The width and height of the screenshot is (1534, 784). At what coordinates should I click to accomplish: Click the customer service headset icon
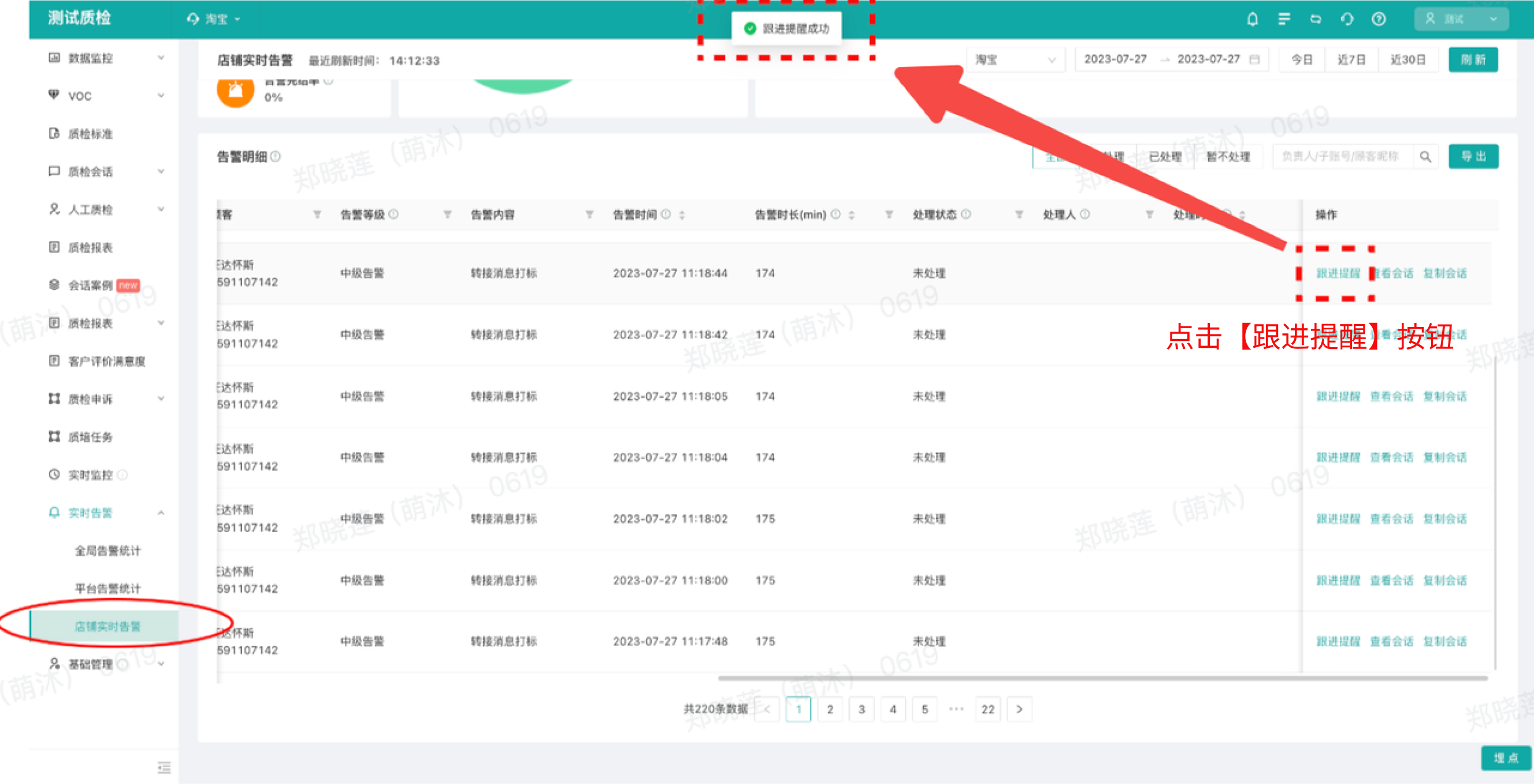1347,19
